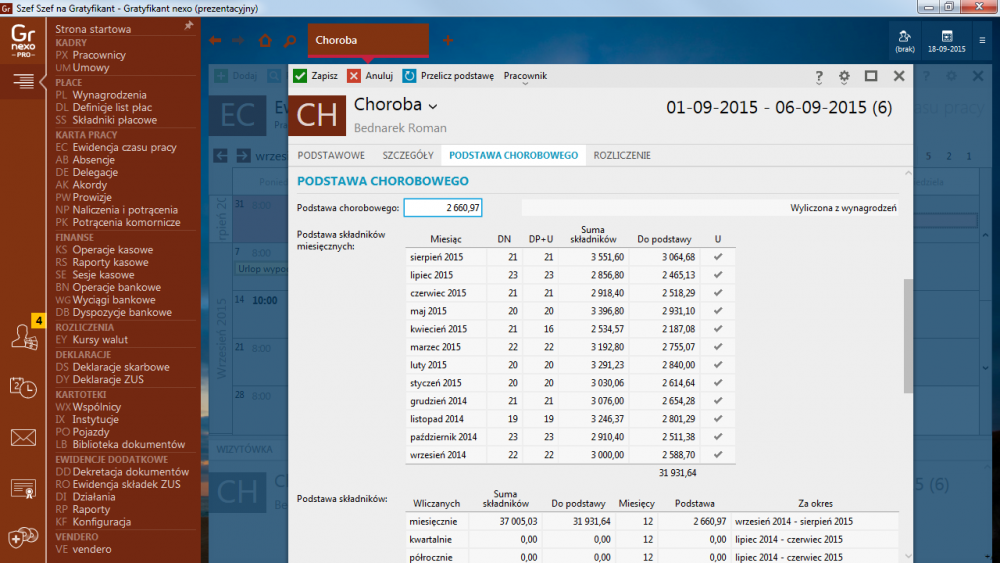
Task: Click the Przelicz podstawę refresh icon
Action: point(410,76)
